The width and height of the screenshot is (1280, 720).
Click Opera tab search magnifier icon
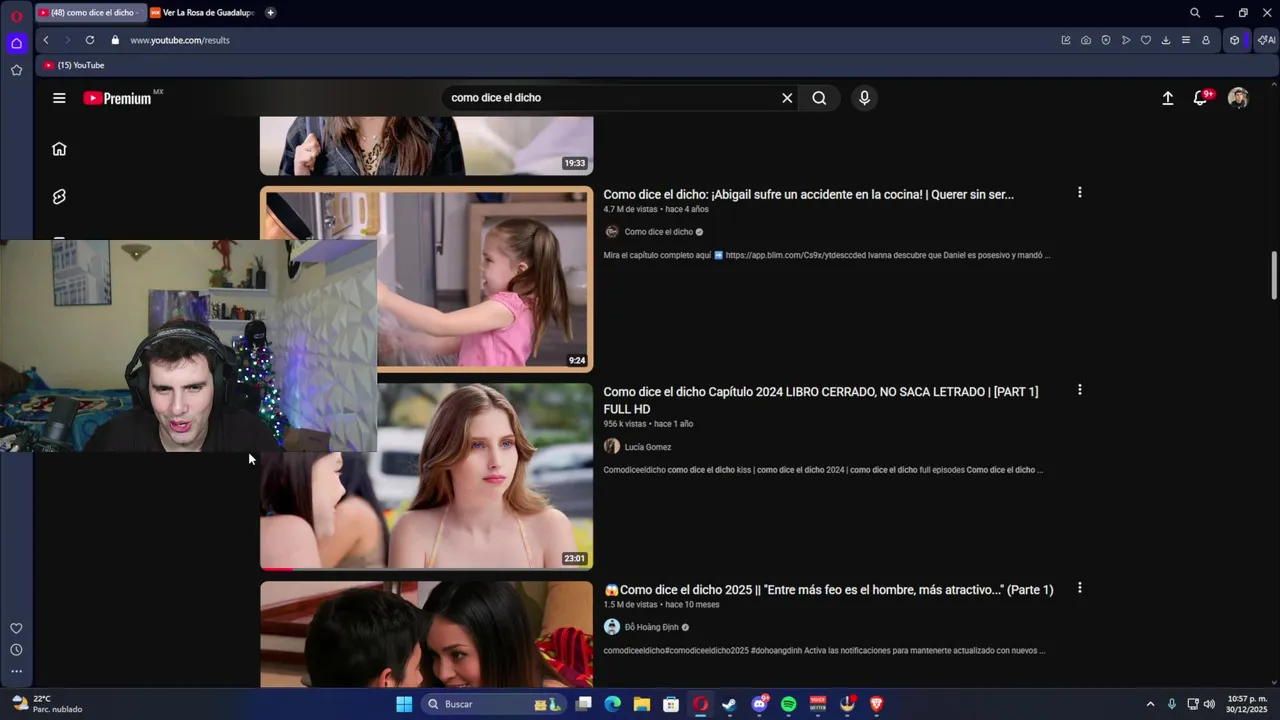point(1194,13)
